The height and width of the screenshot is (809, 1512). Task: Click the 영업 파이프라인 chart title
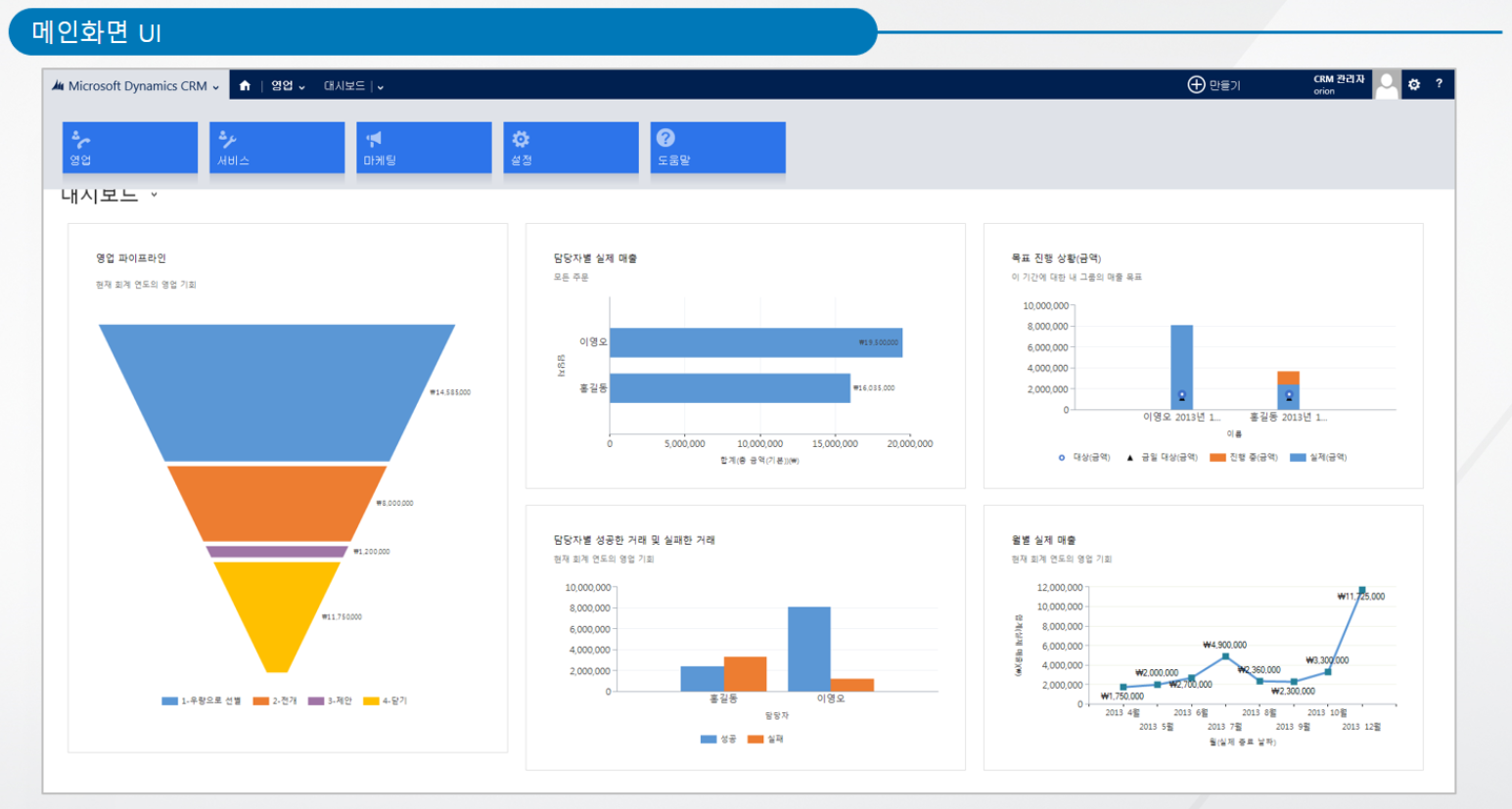[131, 258]
